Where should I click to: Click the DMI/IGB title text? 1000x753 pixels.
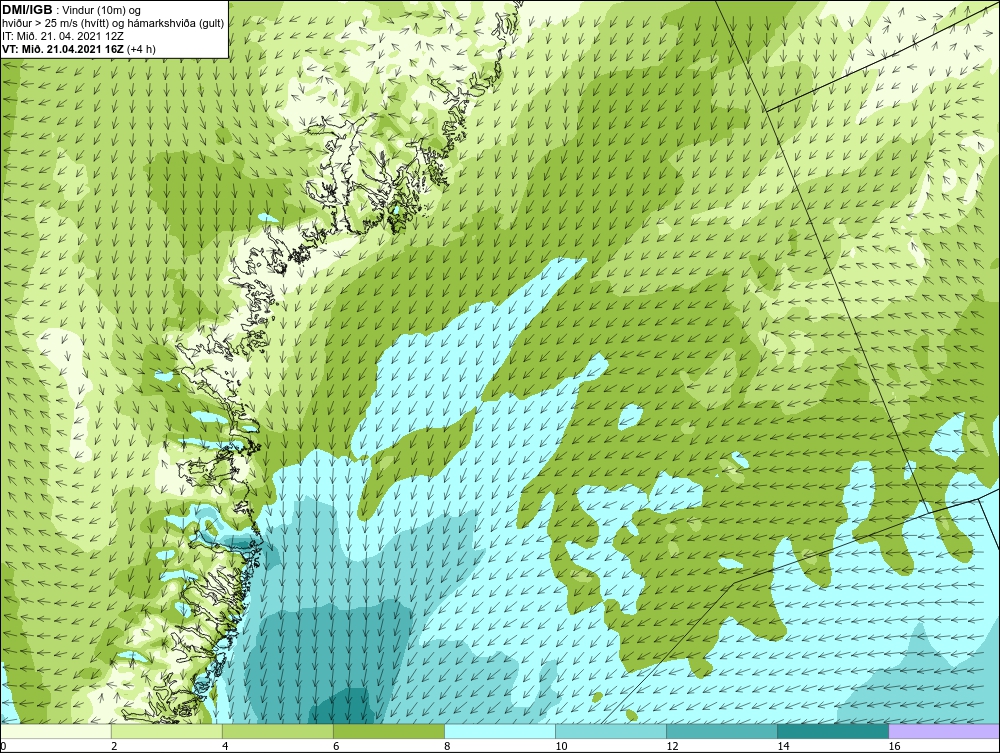click(27, 10)
